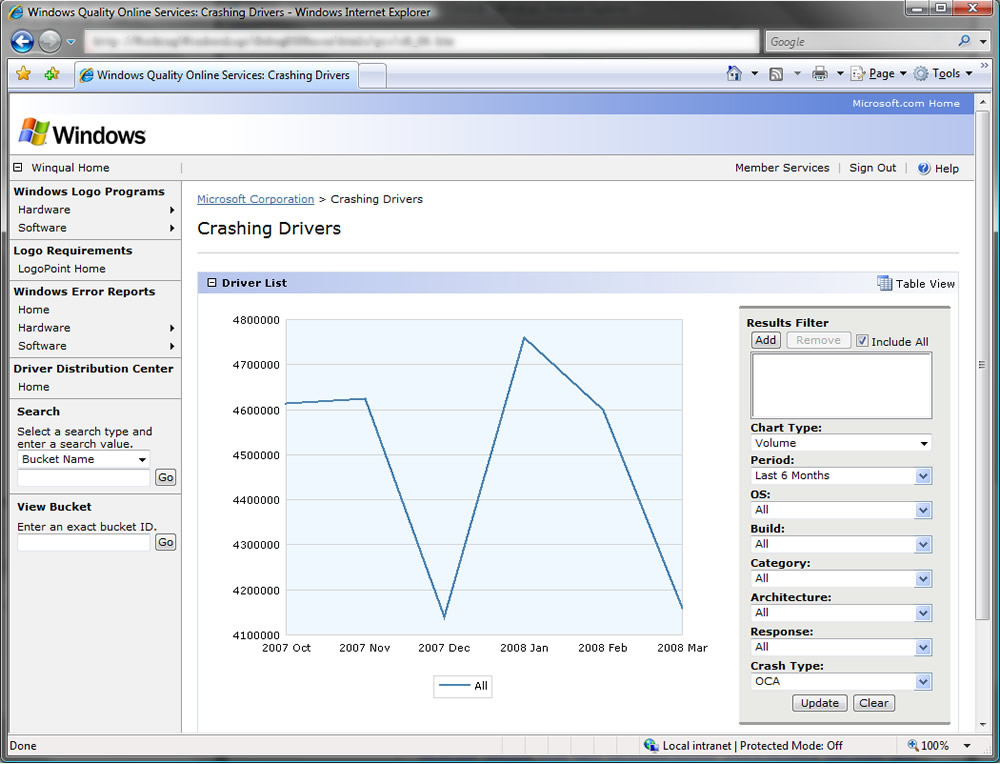This screenshot has height=764, width=1000.
Task: Click the 2008 Jan peak on chart line
Action: click(524, 338)
